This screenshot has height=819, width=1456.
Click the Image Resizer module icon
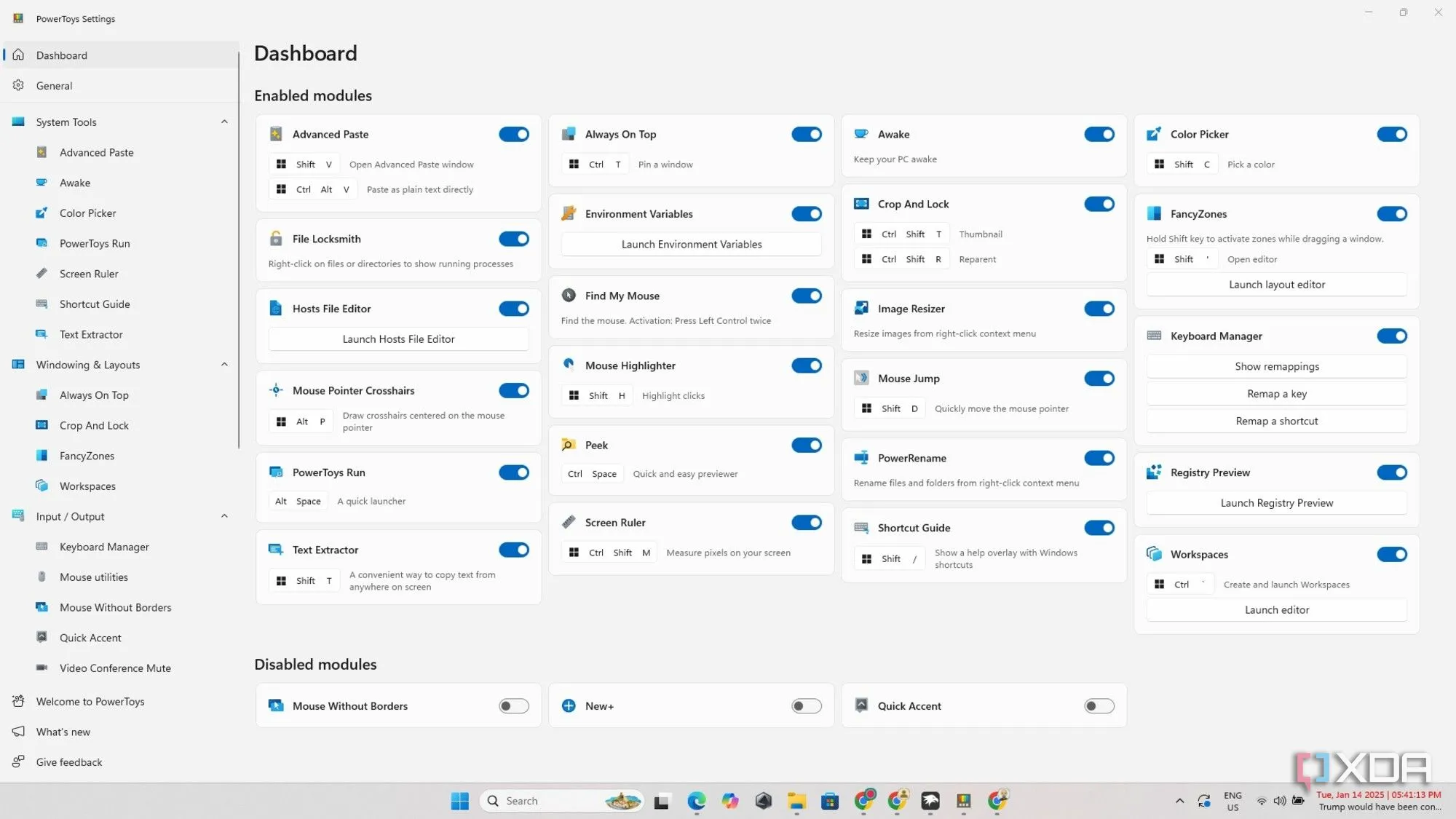861,309
